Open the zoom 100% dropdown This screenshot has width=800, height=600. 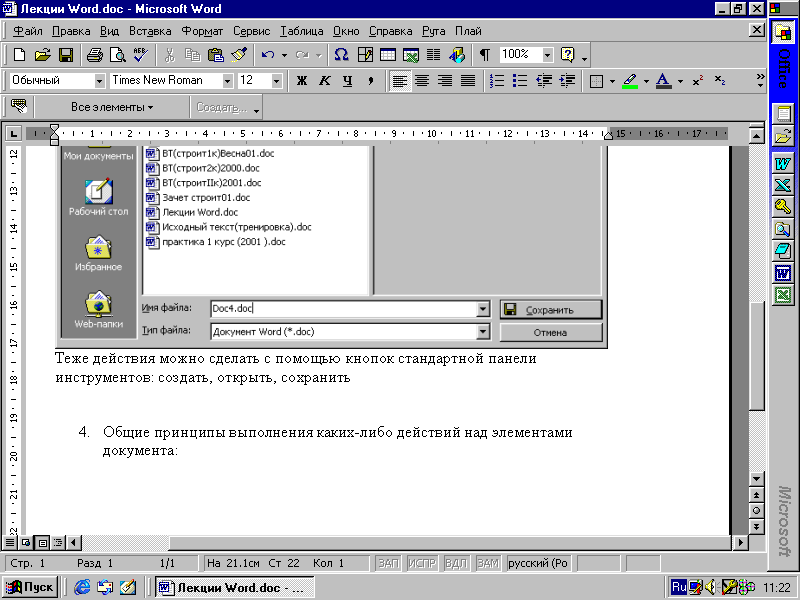click(x=547, y=55)
